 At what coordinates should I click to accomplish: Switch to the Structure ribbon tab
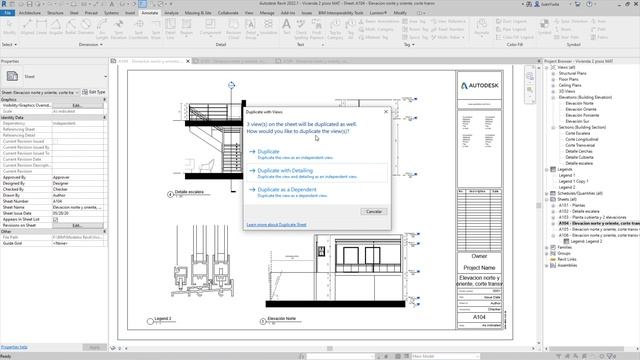[x=55, y=13]
